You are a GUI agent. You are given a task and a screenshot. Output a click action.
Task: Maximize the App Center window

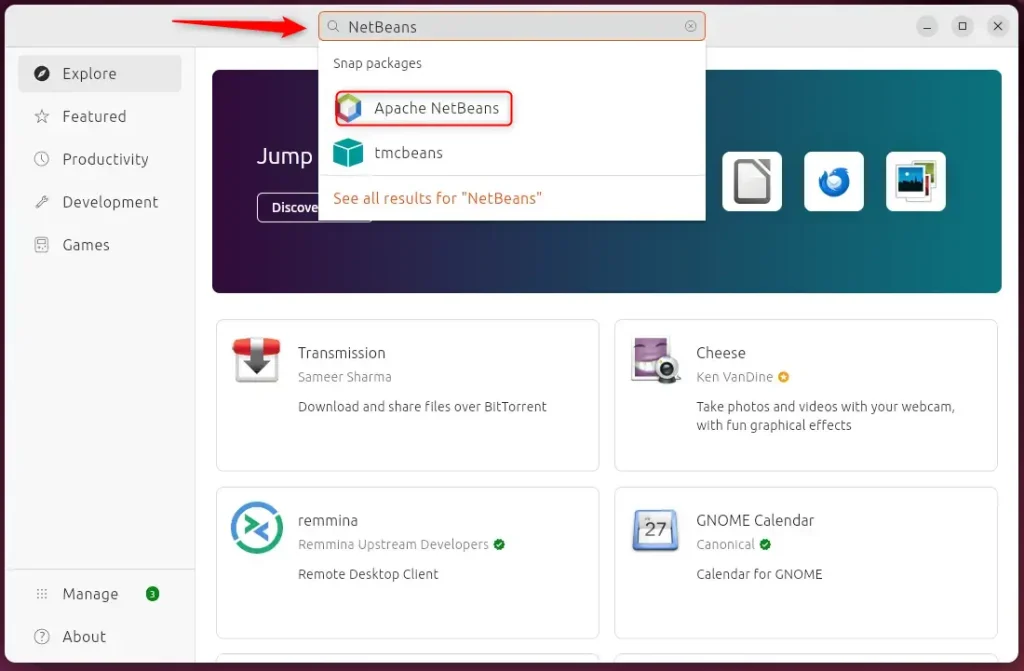click(962, 26)
